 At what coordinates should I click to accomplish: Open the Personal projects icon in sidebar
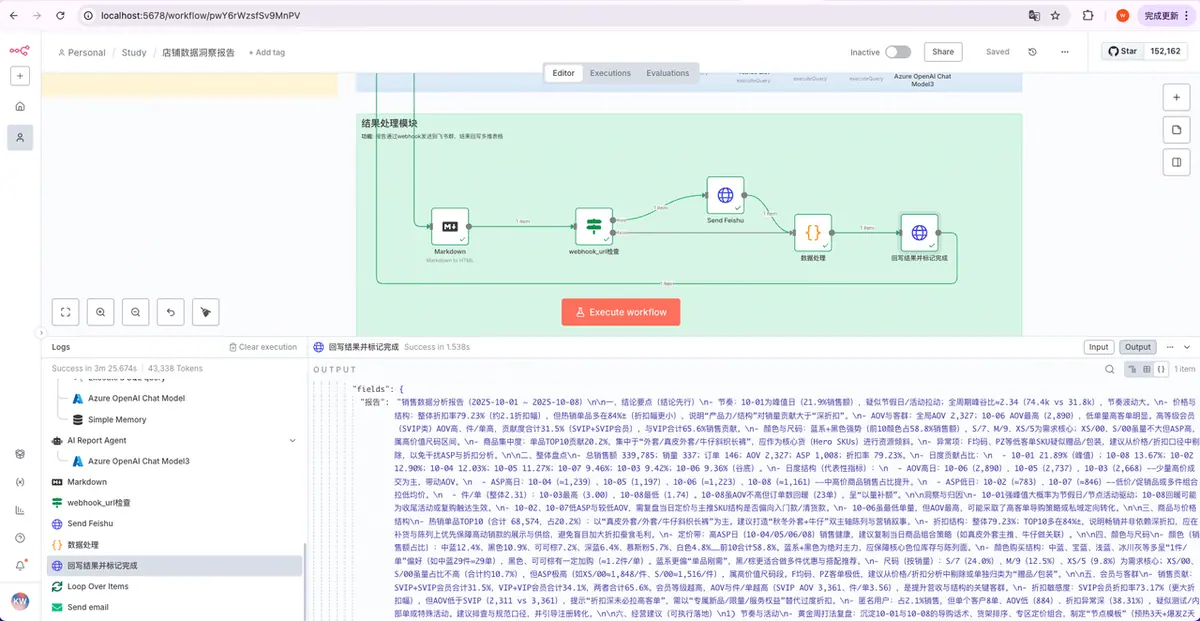(20, 138)
